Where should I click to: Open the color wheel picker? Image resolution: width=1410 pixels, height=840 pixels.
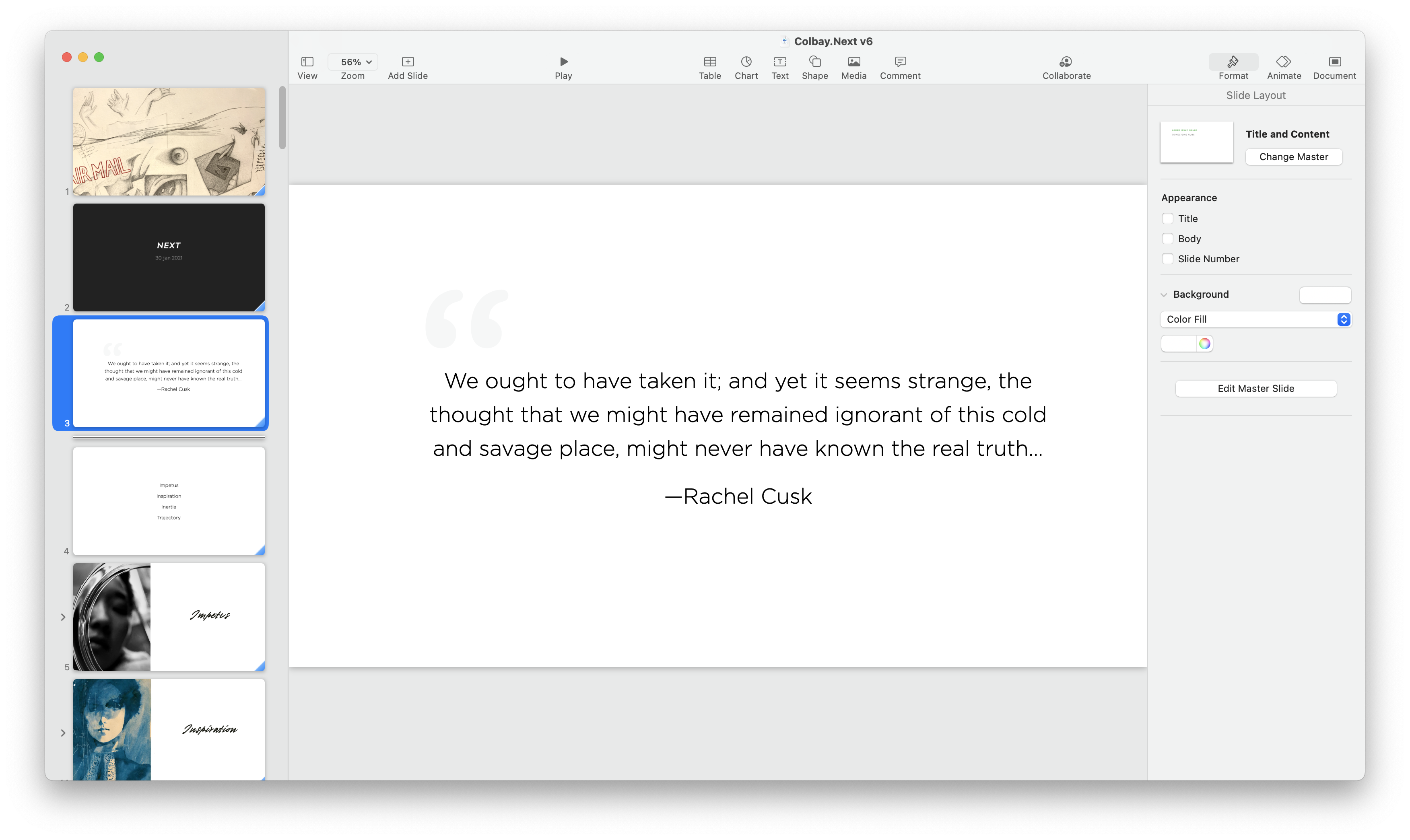point(1204,344)
